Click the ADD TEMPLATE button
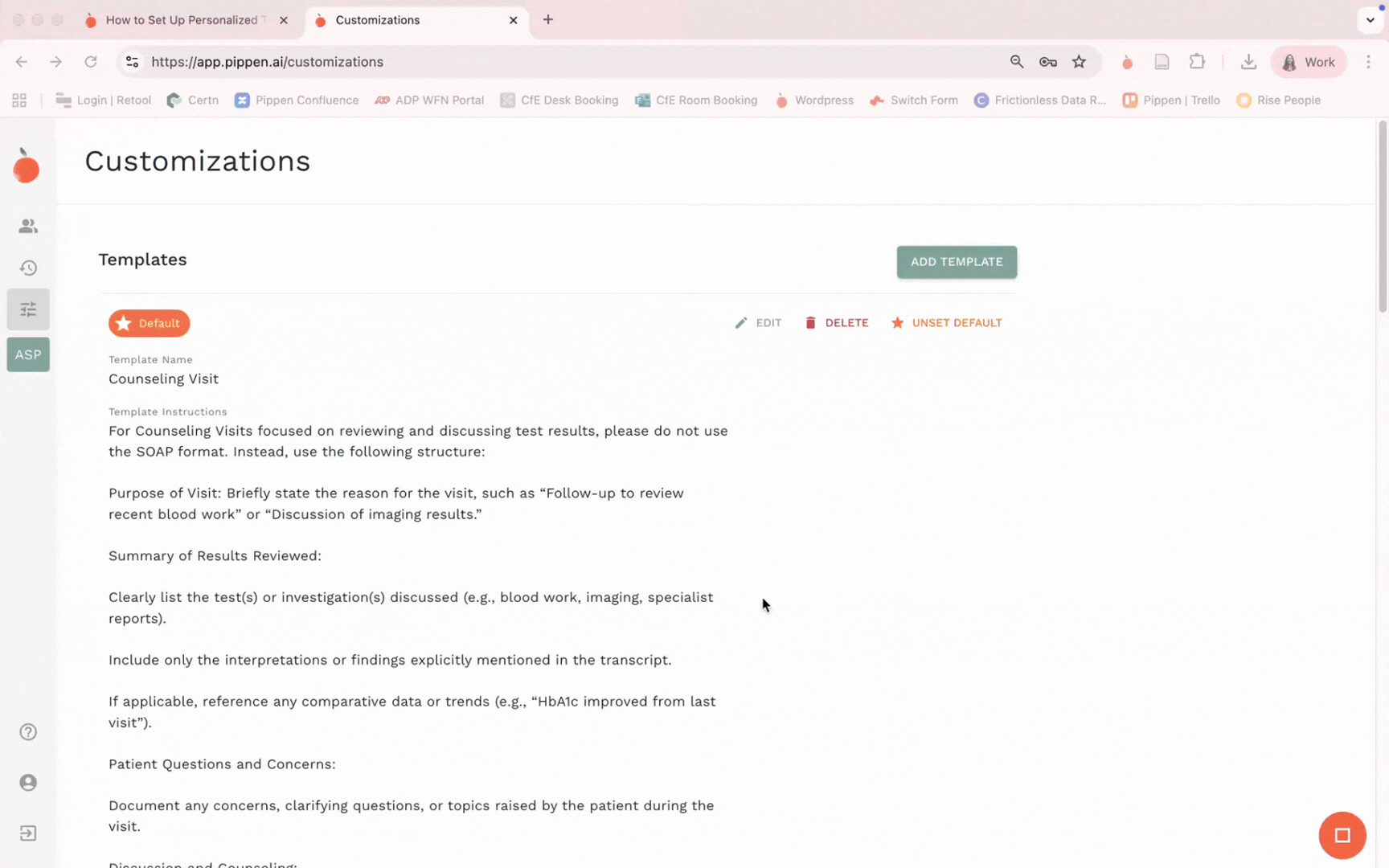Image resolution: width=1389 pixels, height=868 pixels. 956,262
